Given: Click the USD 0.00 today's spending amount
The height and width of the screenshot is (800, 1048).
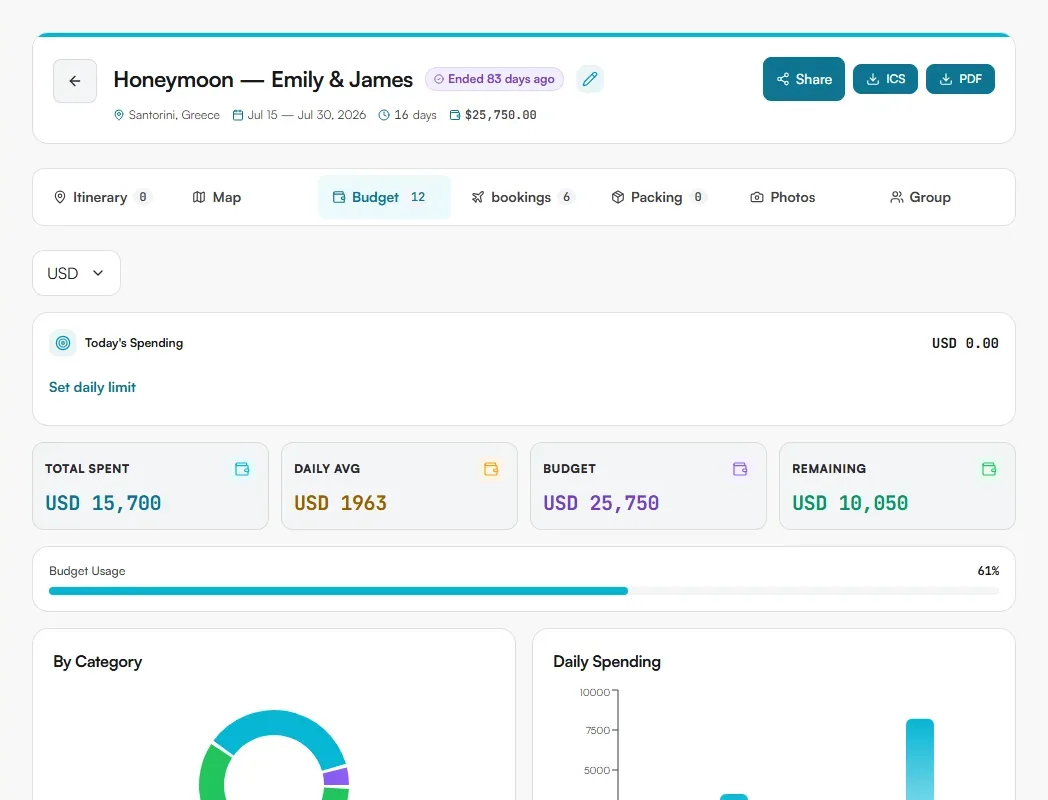Looking at the screenshot, I should pos(965,343).
